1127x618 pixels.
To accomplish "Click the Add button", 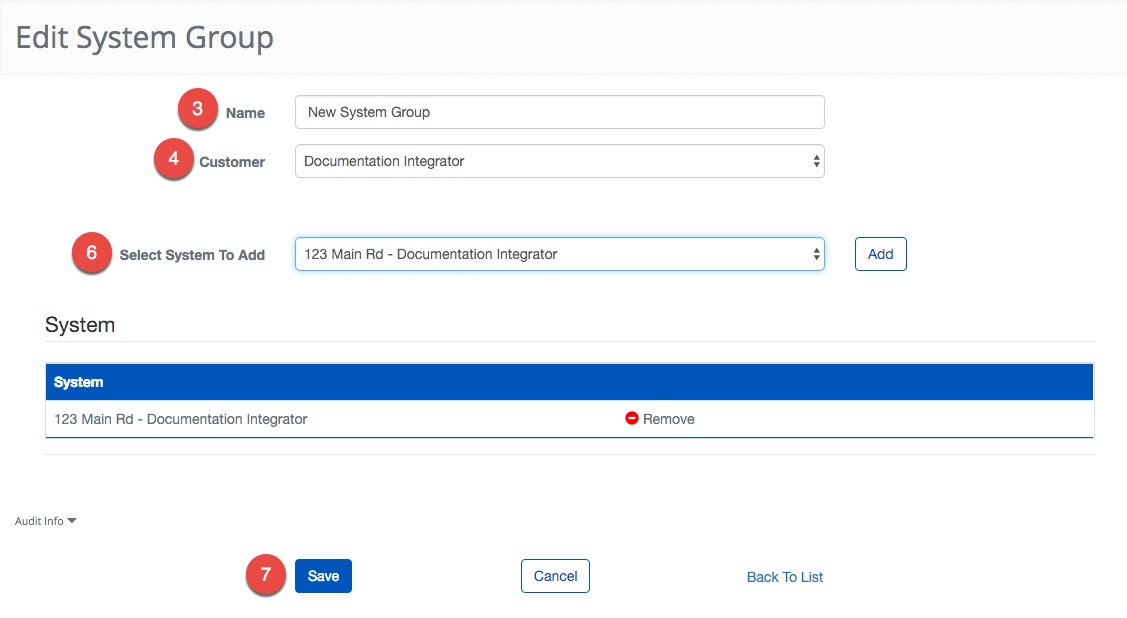I will (x=880, y=253).
